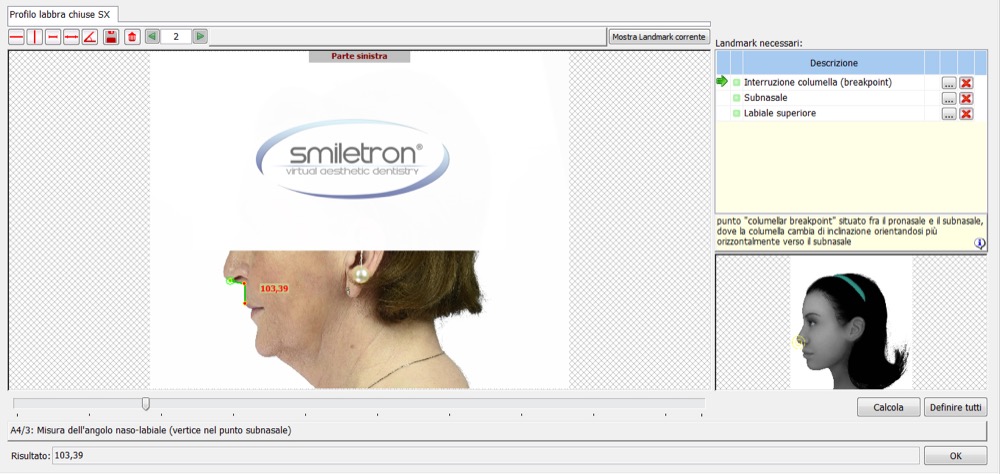
Task: Click the female head reference thumbnail
Action: tap(851, 323)
